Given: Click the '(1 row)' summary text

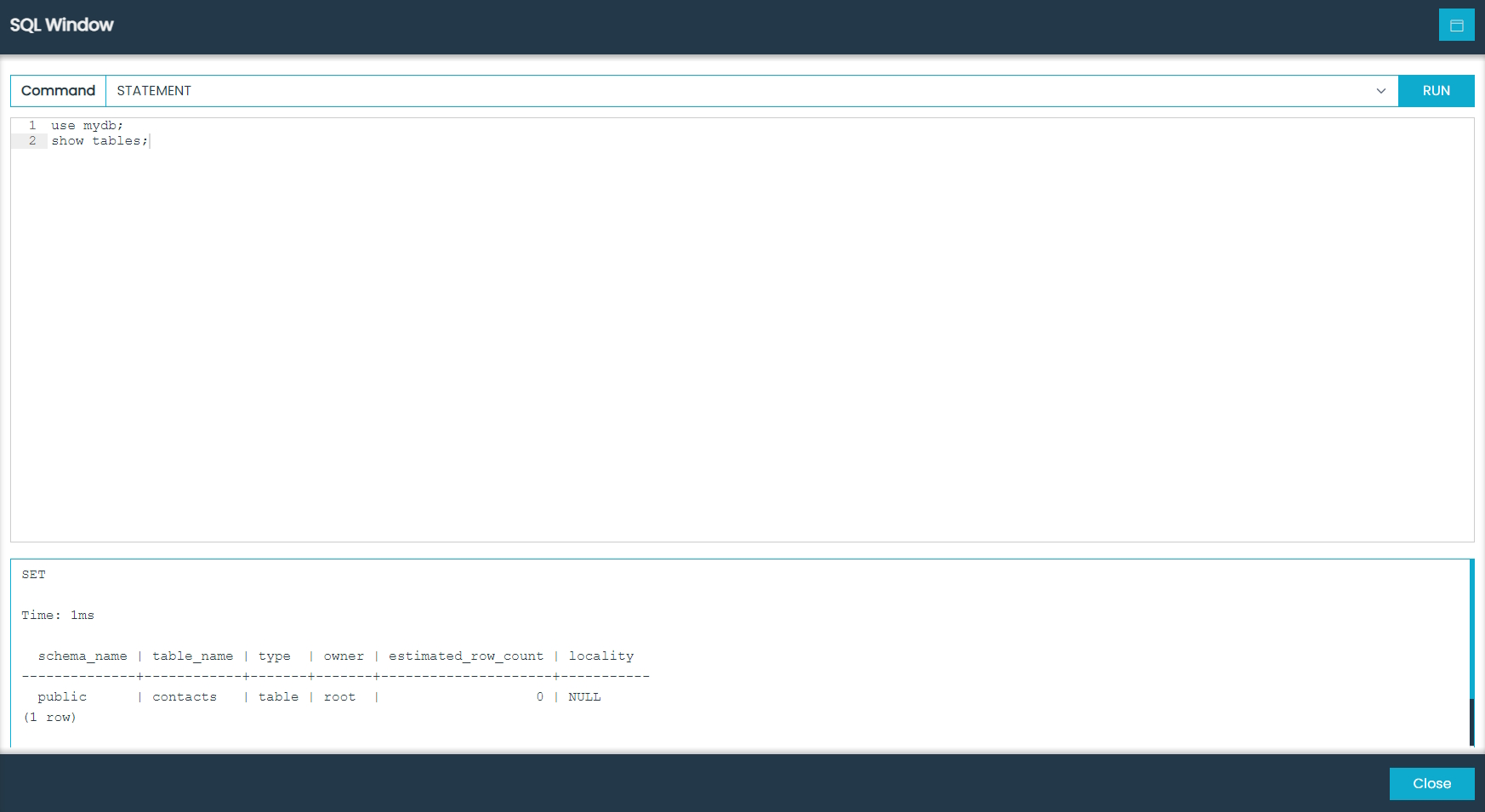Looking at the screenshot, I should [50, 717].
